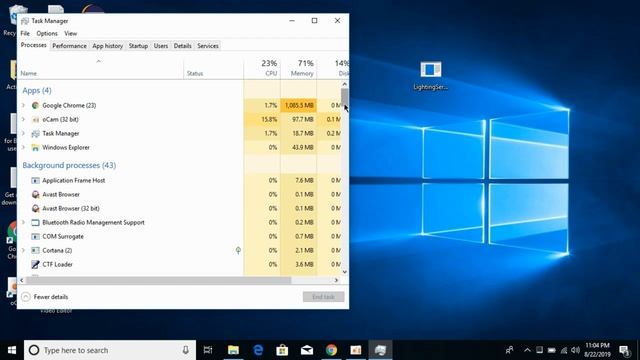Click the Avast Browser process icon
The image size is (640, 360).
pyautogui.click(x=36, y=194)
